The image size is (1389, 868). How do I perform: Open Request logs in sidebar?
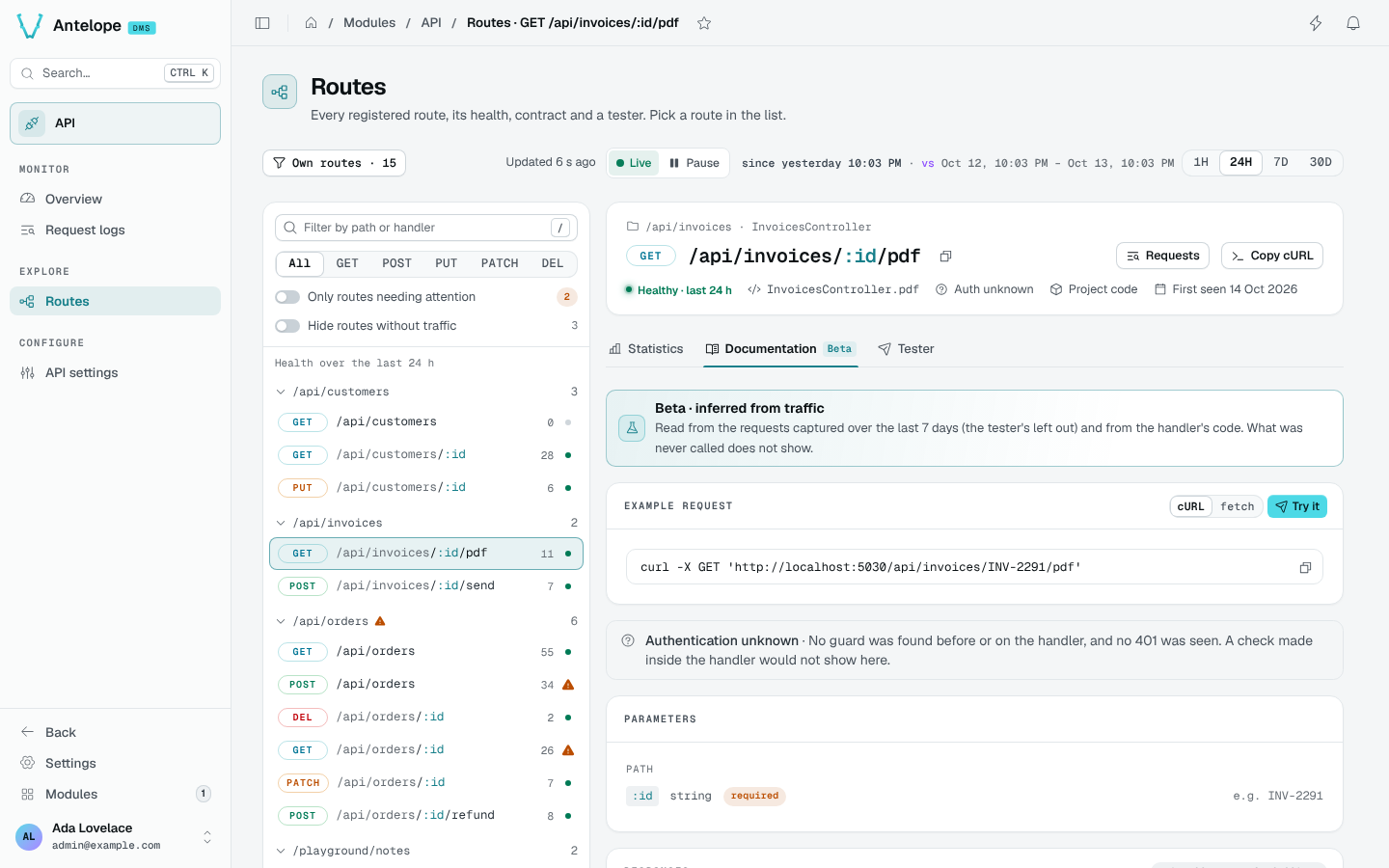coord(116,230)
